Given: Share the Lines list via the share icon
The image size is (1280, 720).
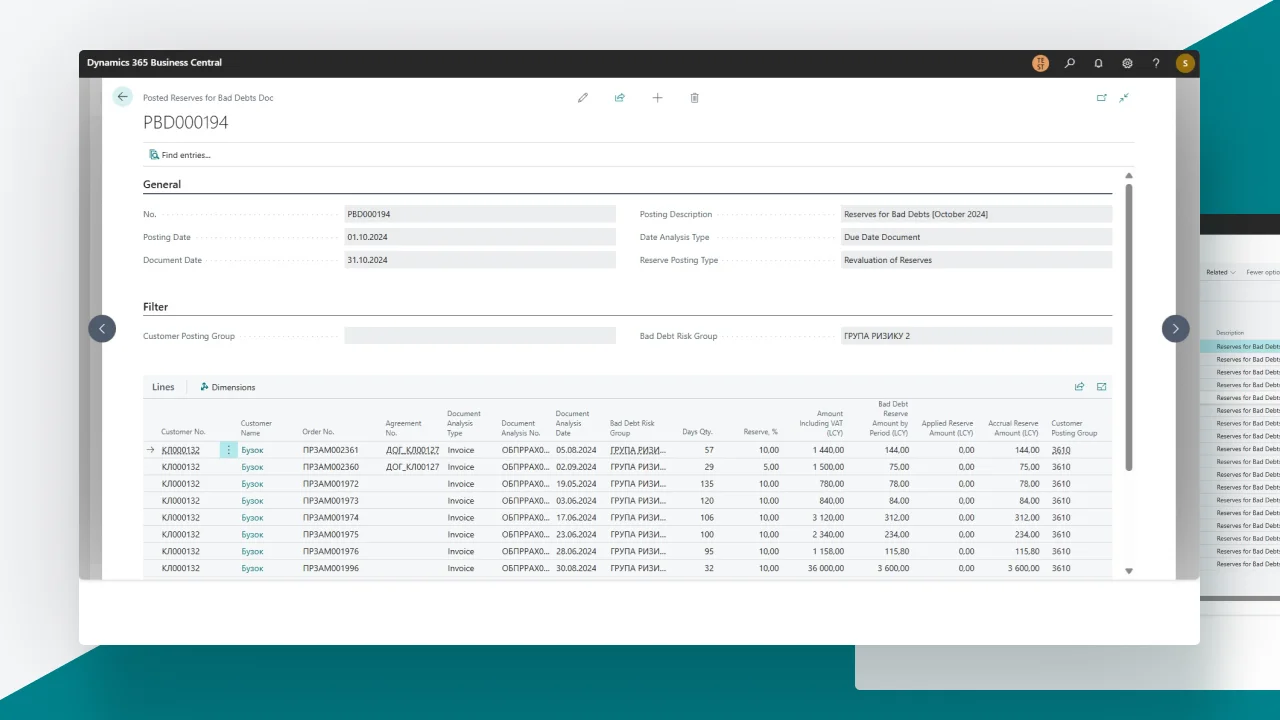Looking at the screenshot, I should coord(1079,386).
